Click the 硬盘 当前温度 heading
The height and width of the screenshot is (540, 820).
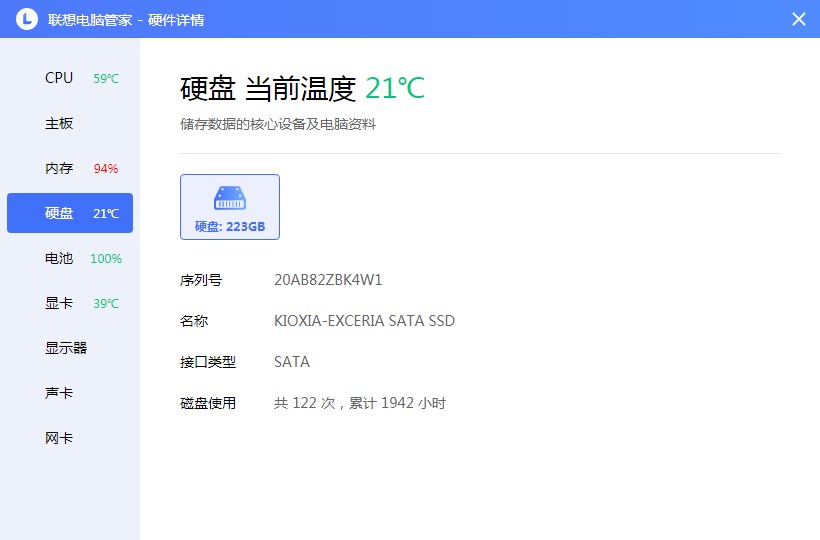click(268, 88)
